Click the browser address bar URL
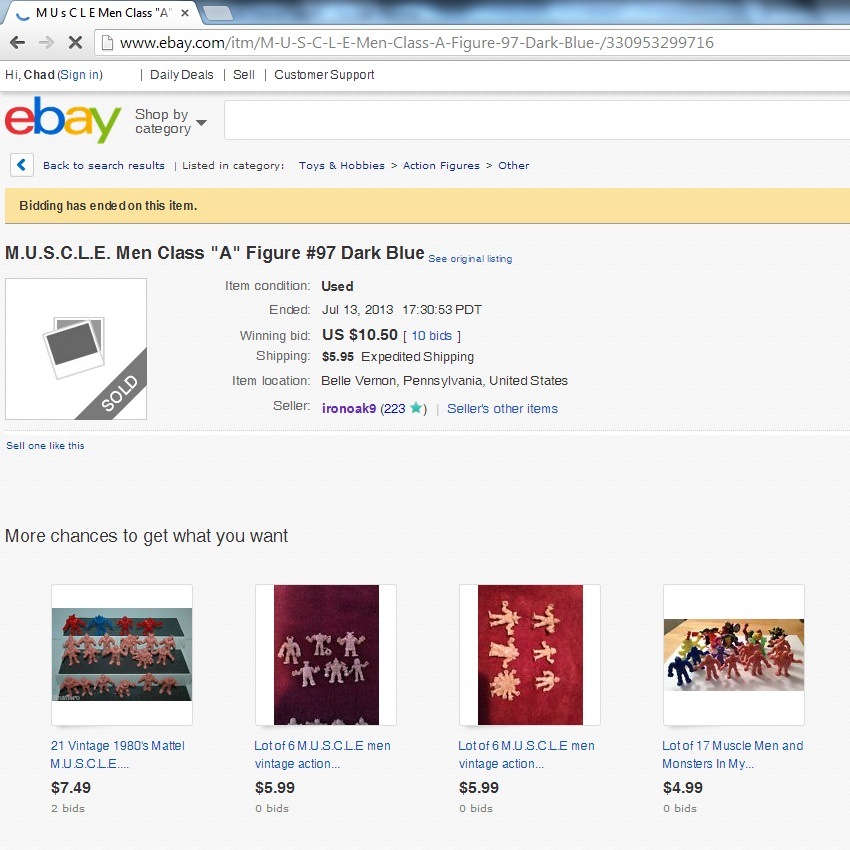850x850 pixels. click(x=417, y=43)
